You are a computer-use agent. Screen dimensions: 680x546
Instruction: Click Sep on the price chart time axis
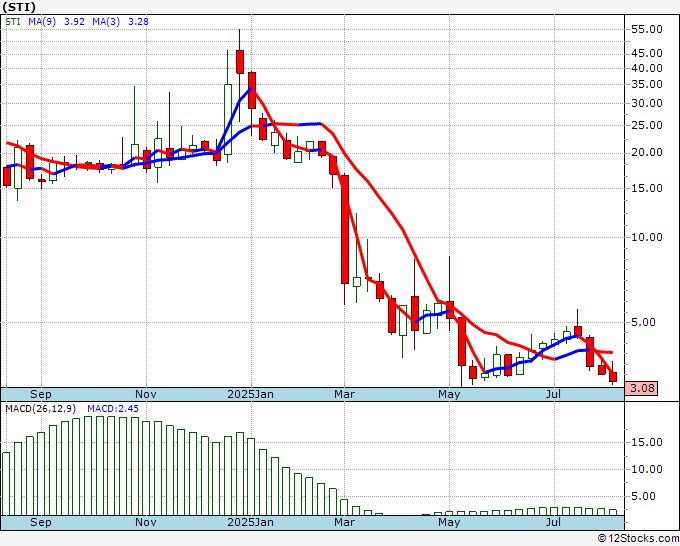click(x=41, y=394)
